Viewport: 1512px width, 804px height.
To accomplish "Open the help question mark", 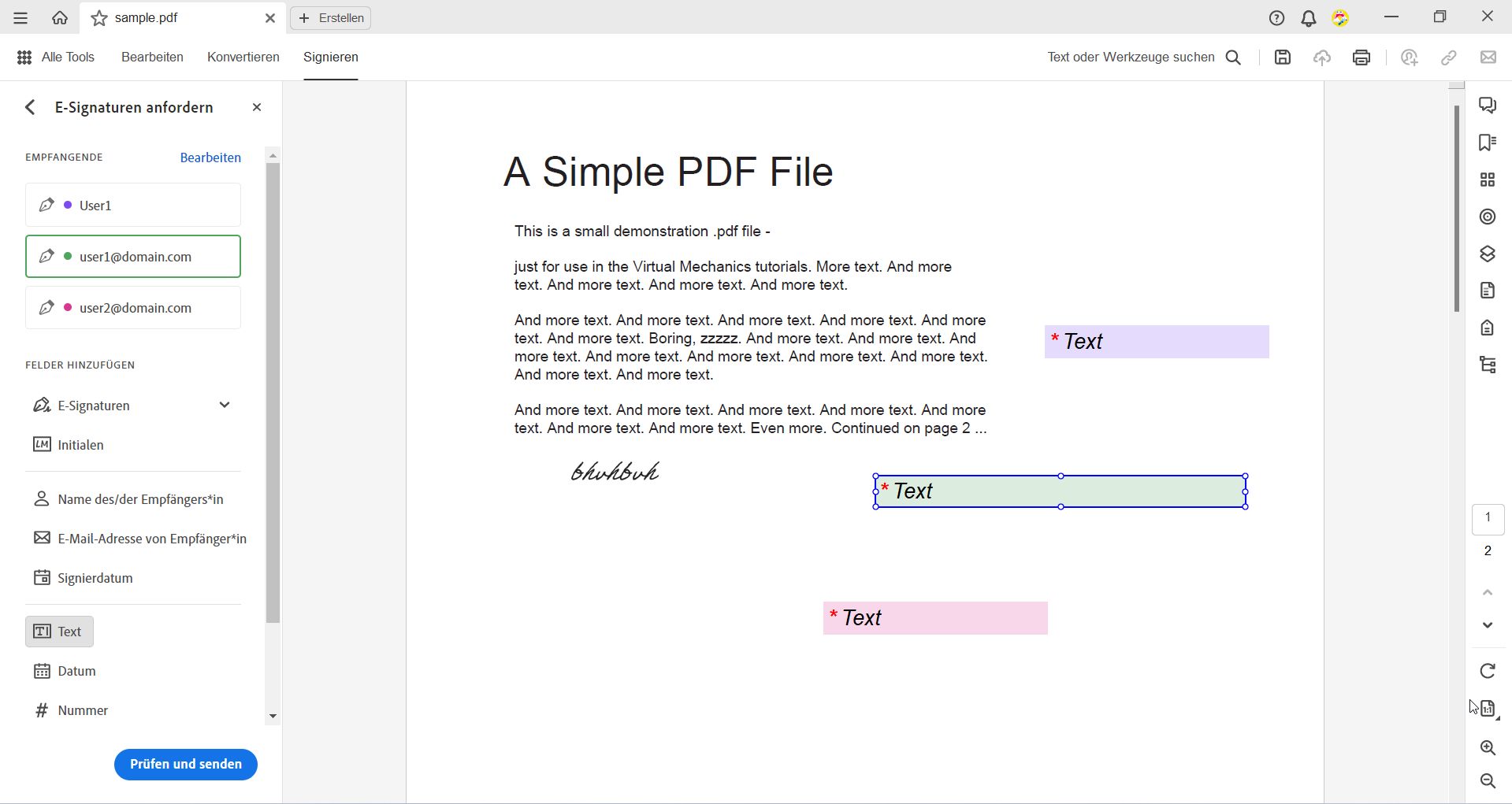I will pyautogui.click(x=1277, y=18).
